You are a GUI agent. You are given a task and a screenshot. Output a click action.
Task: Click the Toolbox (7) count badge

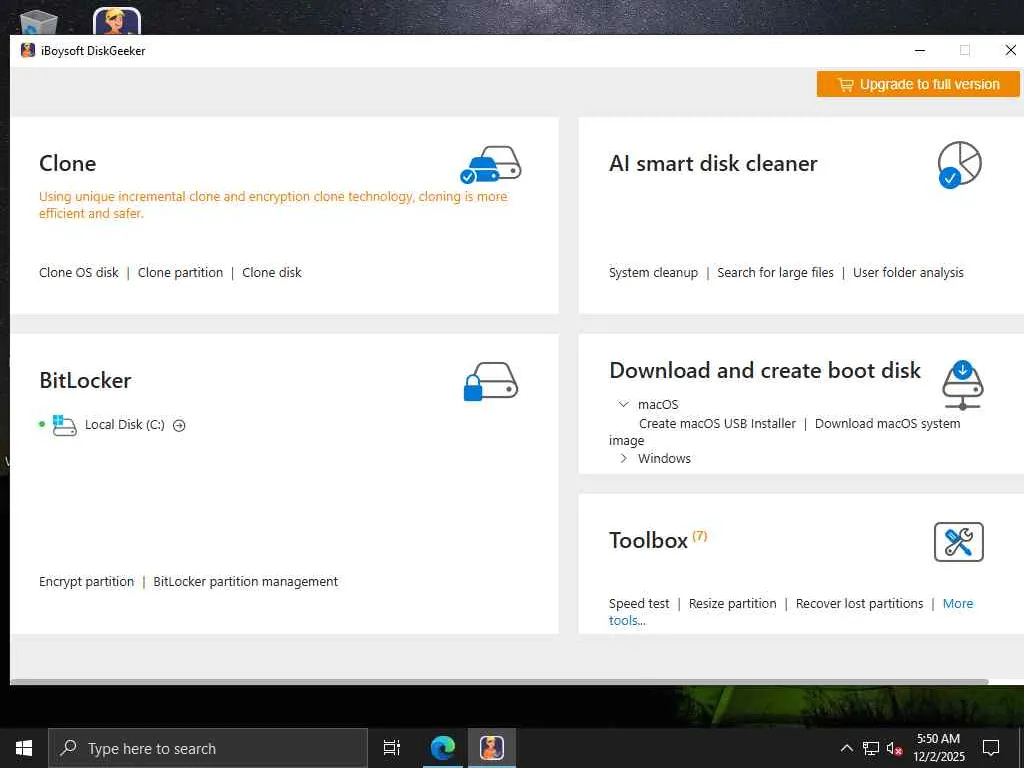[x=699, y=536]
